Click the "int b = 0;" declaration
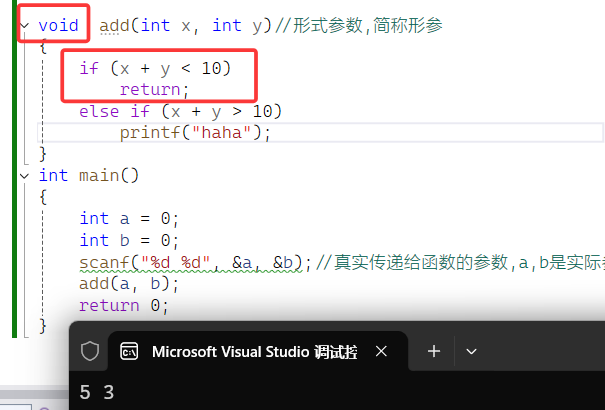Screen dimensions: 605x410 (x=129, y=240)
